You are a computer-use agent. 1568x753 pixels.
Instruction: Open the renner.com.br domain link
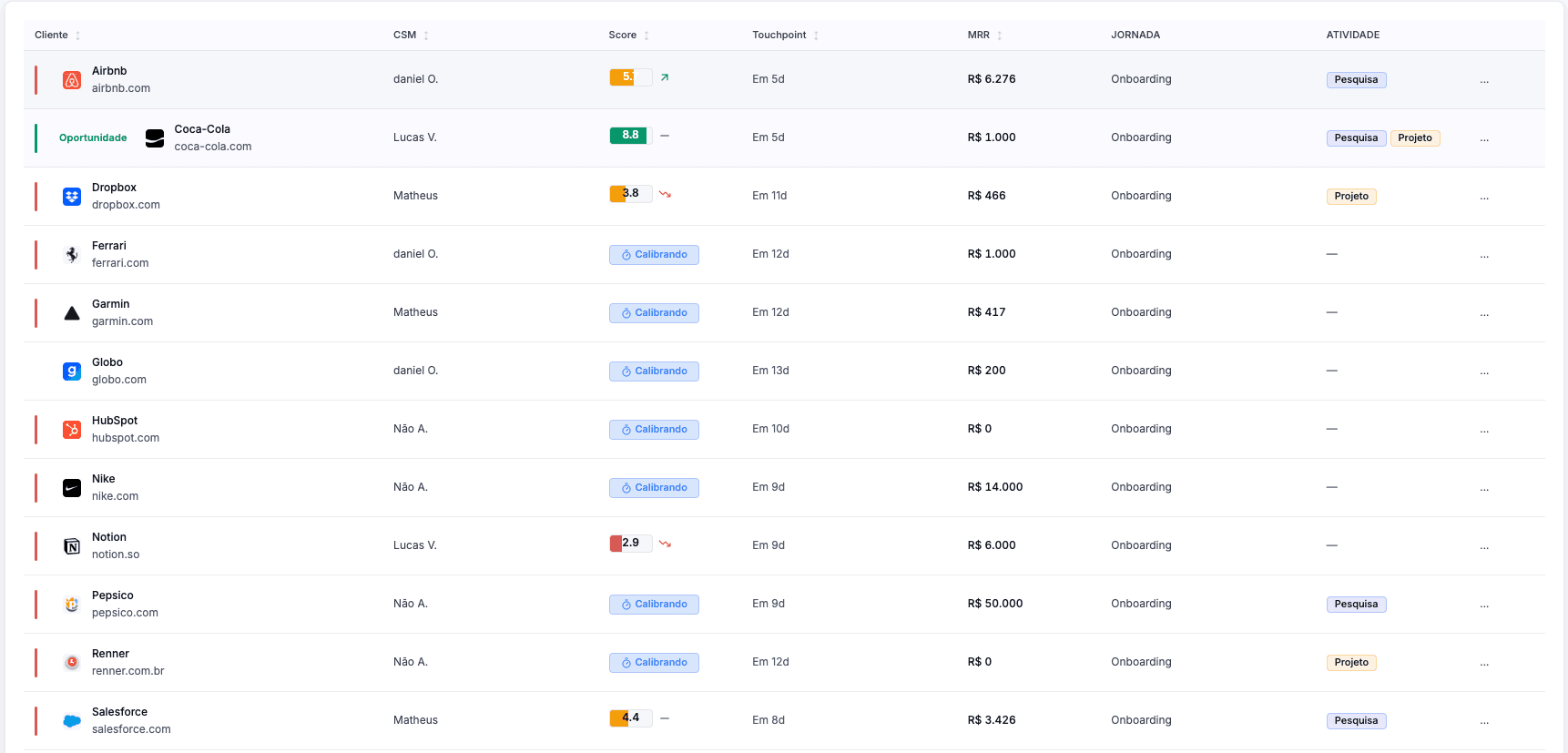pos(128,671)
